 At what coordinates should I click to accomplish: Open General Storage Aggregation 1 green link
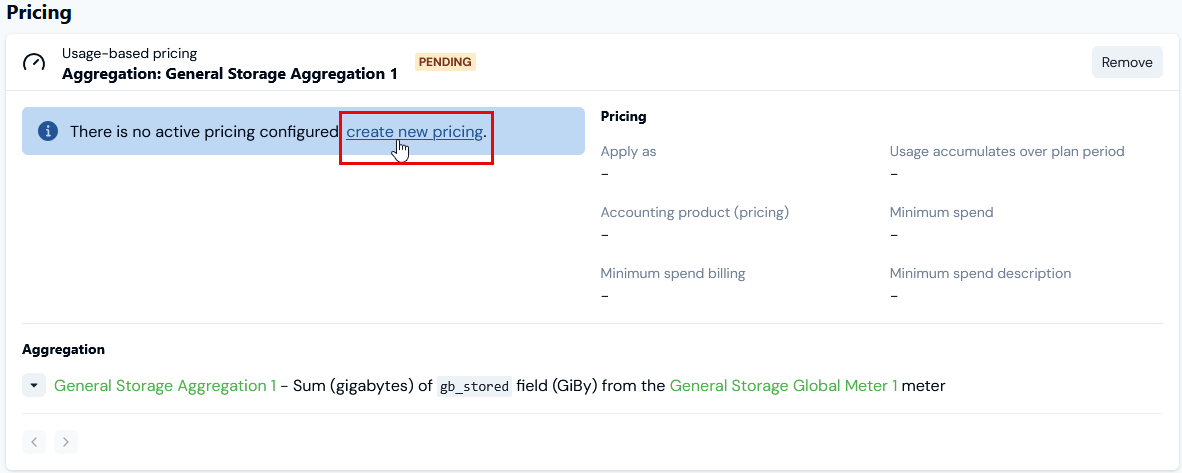click(x=165, y=385)
